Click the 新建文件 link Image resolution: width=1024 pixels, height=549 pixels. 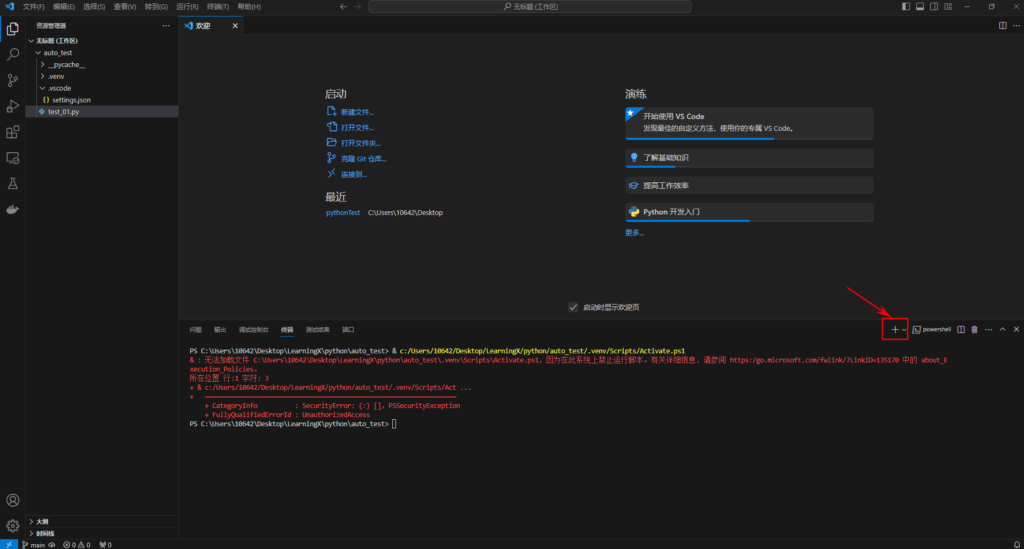point(357,112)
